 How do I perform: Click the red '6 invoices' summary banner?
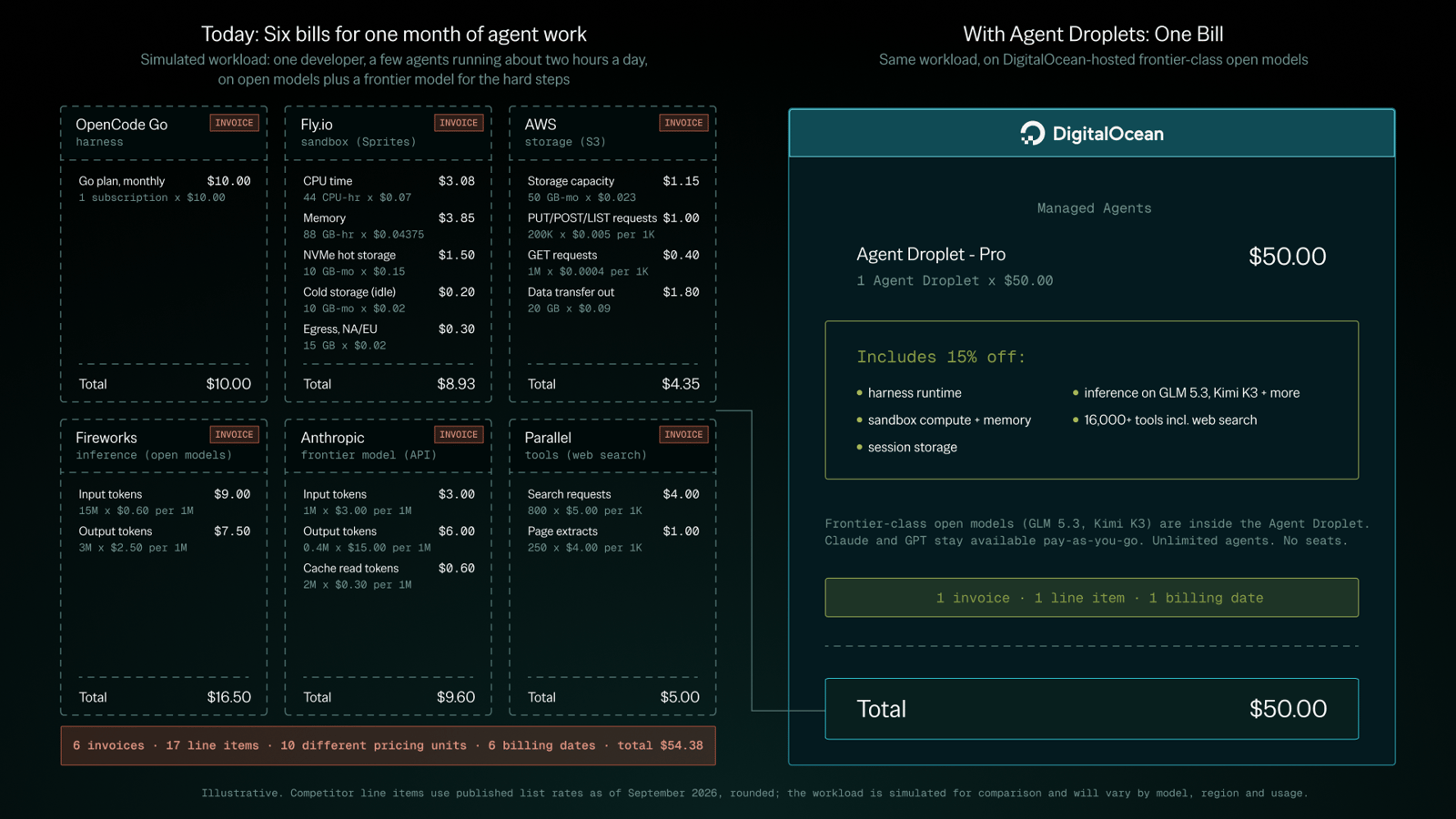(x=389, y=745)
